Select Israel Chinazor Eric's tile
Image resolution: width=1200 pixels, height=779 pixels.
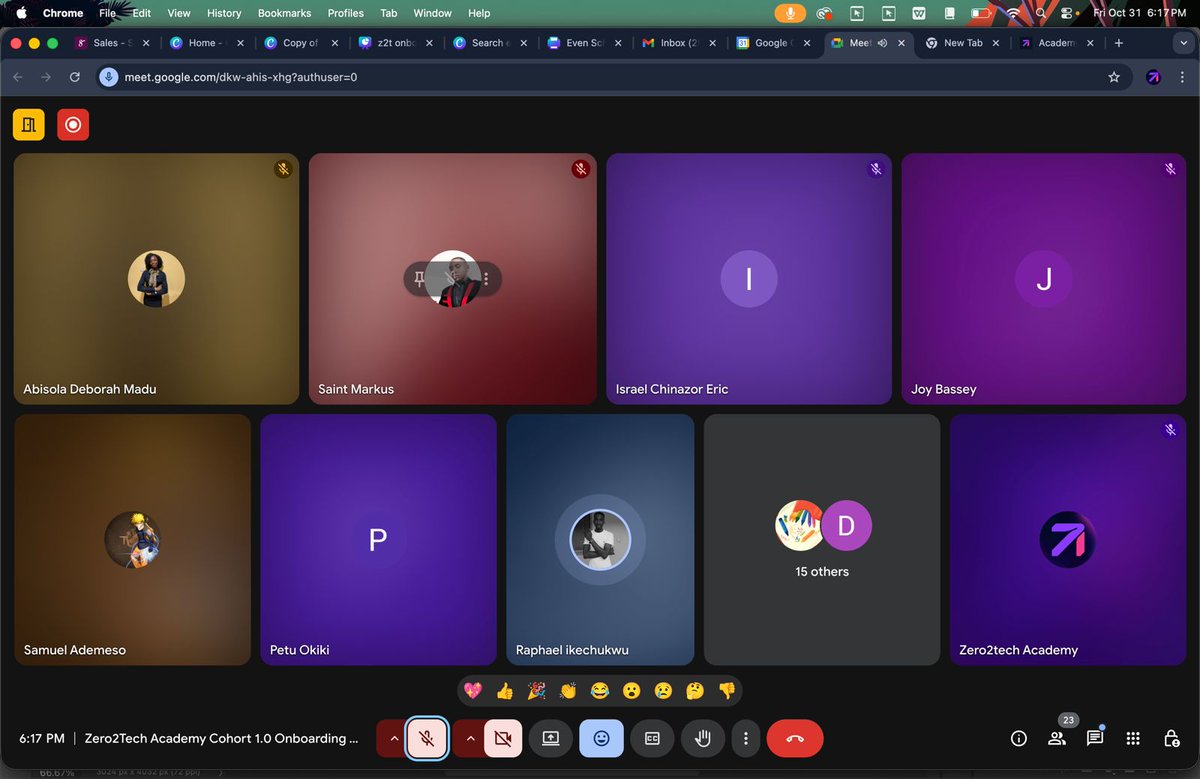point(749,278)
